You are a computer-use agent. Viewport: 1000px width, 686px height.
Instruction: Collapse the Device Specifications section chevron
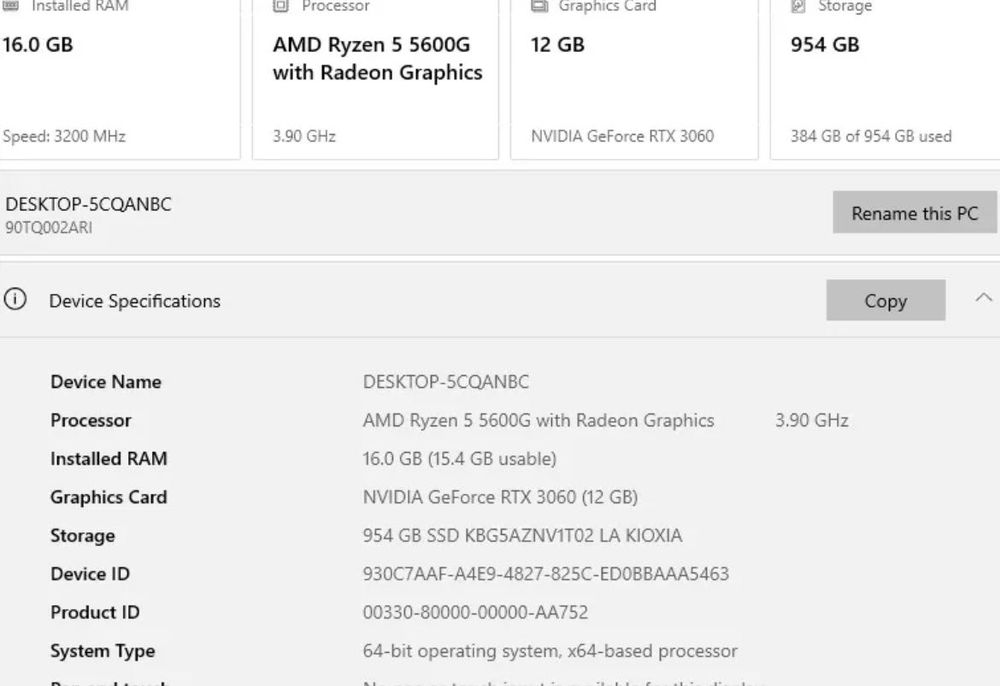tap(984, 298)
